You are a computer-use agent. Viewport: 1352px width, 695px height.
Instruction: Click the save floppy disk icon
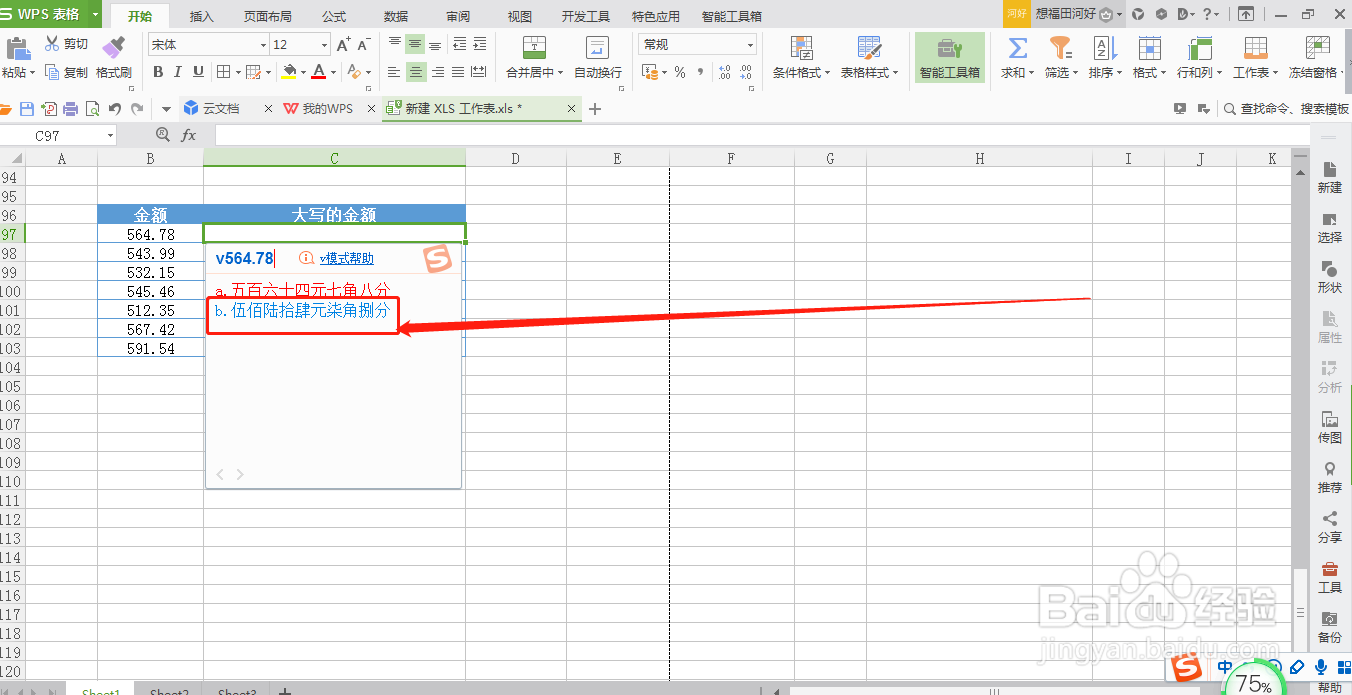(x=28, y=109)
